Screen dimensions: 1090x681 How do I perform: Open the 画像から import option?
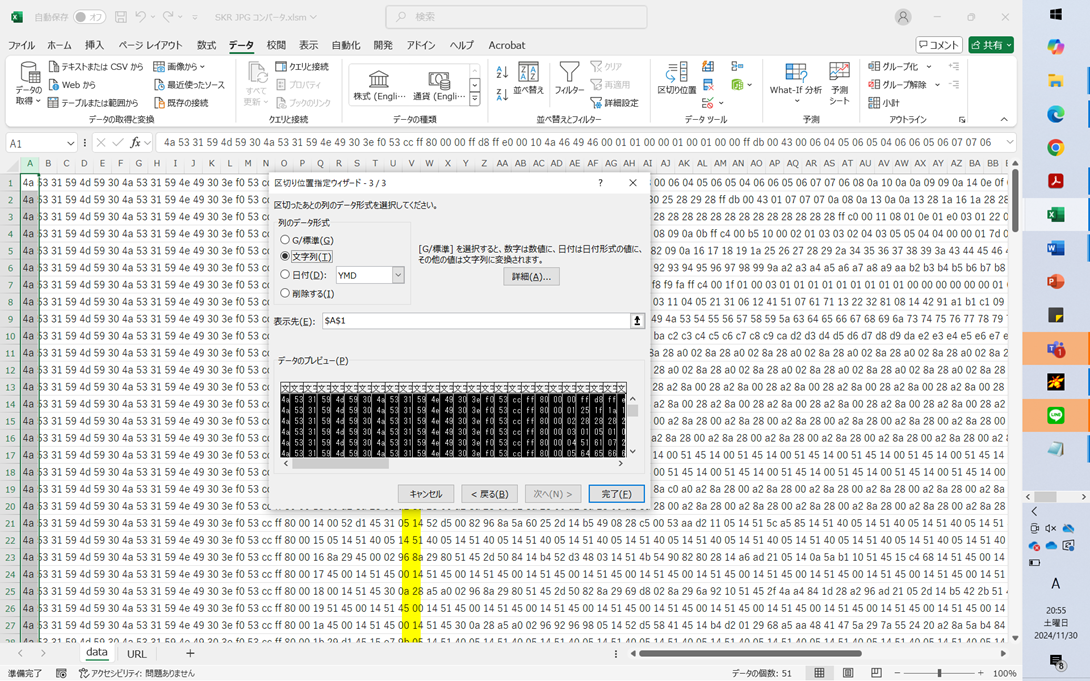coord(179,67)
